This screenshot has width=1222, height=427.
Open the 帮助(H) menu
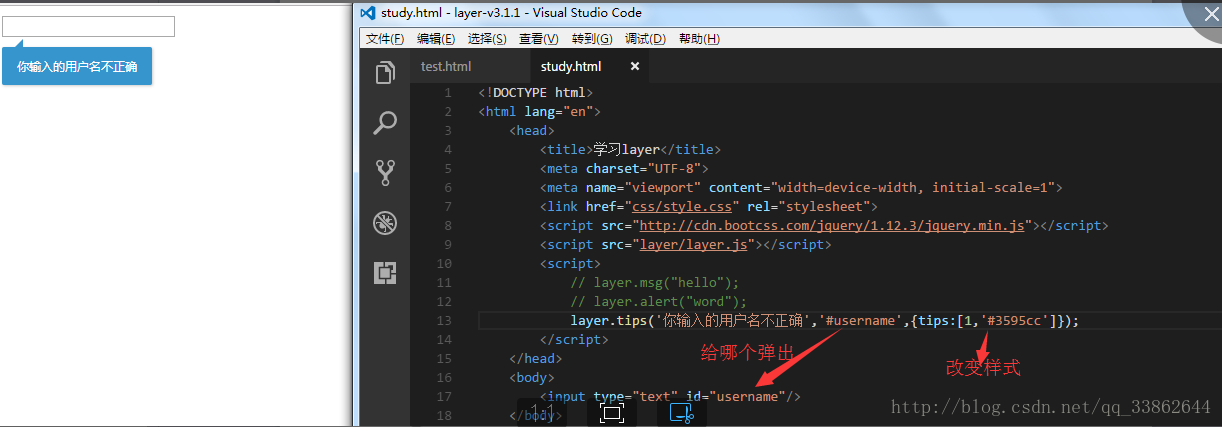[x=699, y=39]
